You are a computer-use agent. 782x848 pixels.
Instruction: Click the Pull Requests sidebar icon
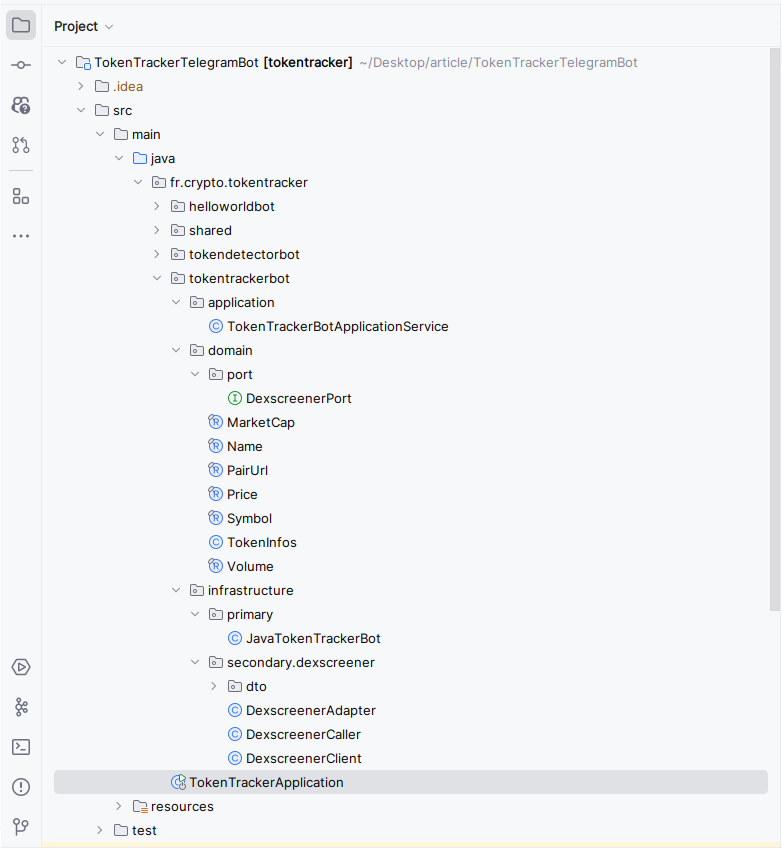(x=21, y=145)
